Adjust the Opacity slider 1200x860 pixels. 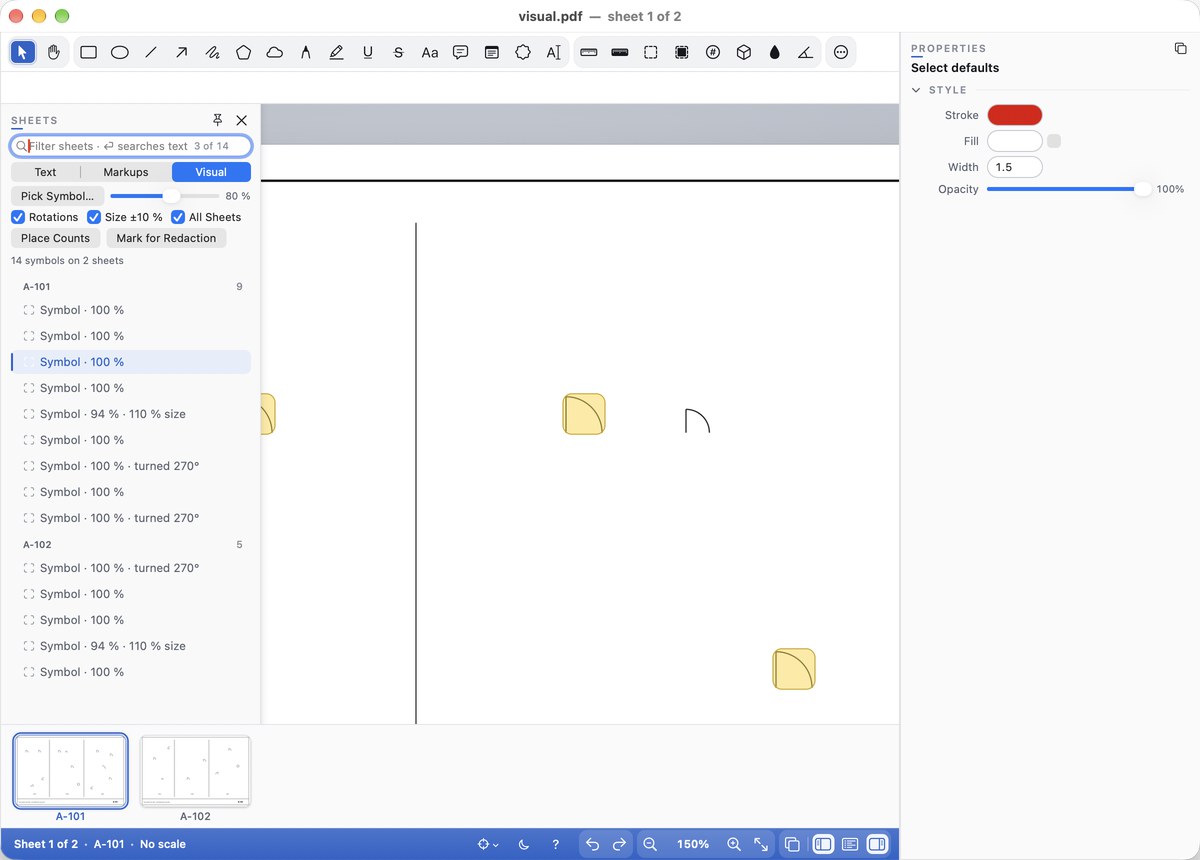(x=1068, y=189)
